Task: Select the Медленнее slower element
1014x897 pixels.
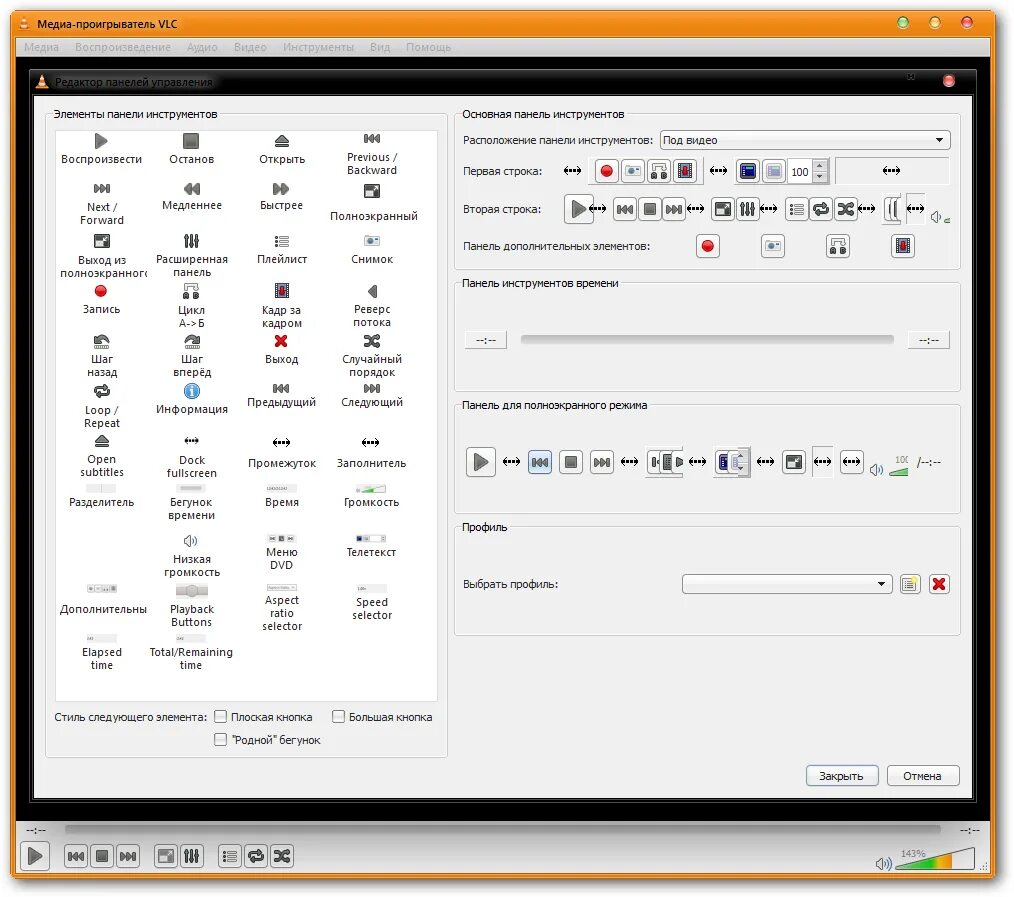Action: (191, 197)
